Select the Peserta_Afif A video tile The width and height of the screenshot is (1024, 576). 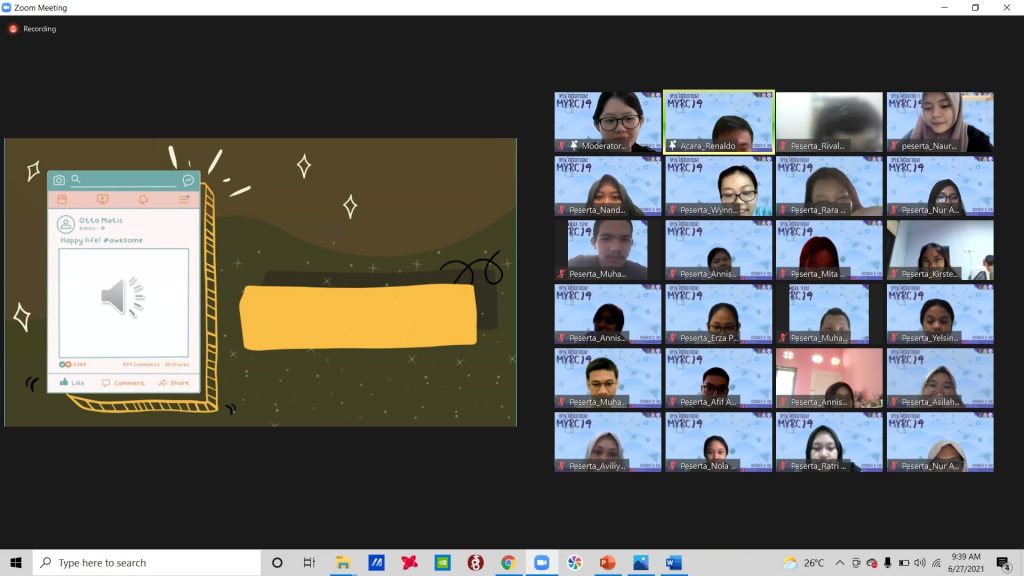pos(718,378)
